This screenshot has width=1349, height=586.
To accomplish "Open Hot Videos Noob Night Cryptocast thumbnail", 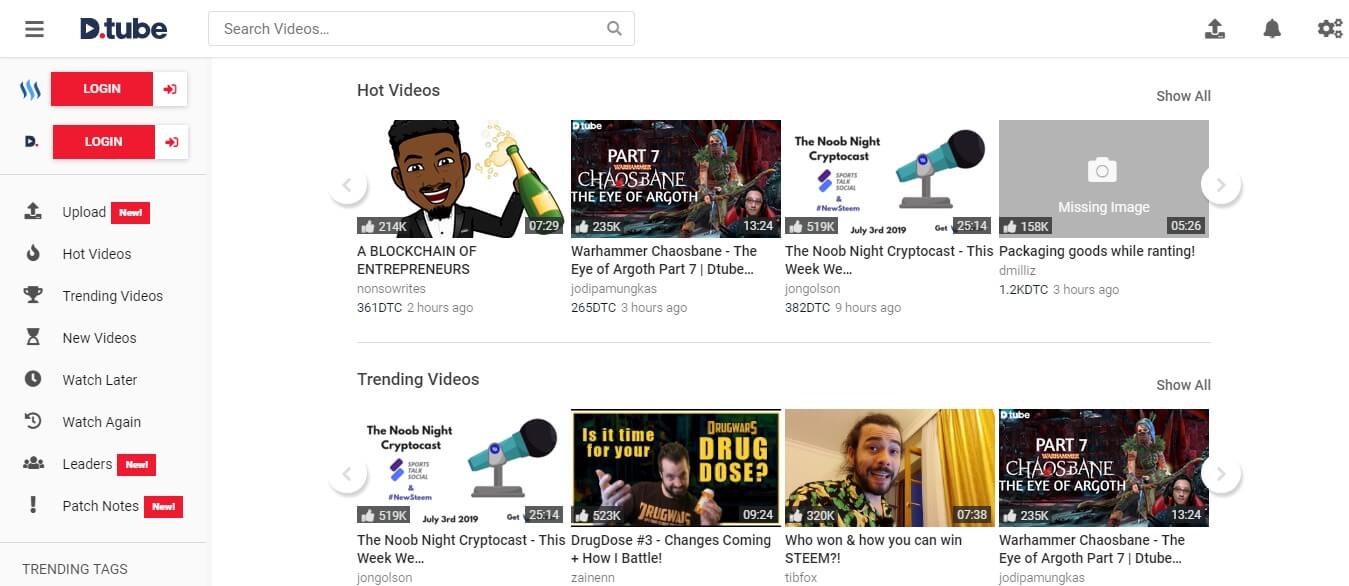I will (x=890, y=179).
